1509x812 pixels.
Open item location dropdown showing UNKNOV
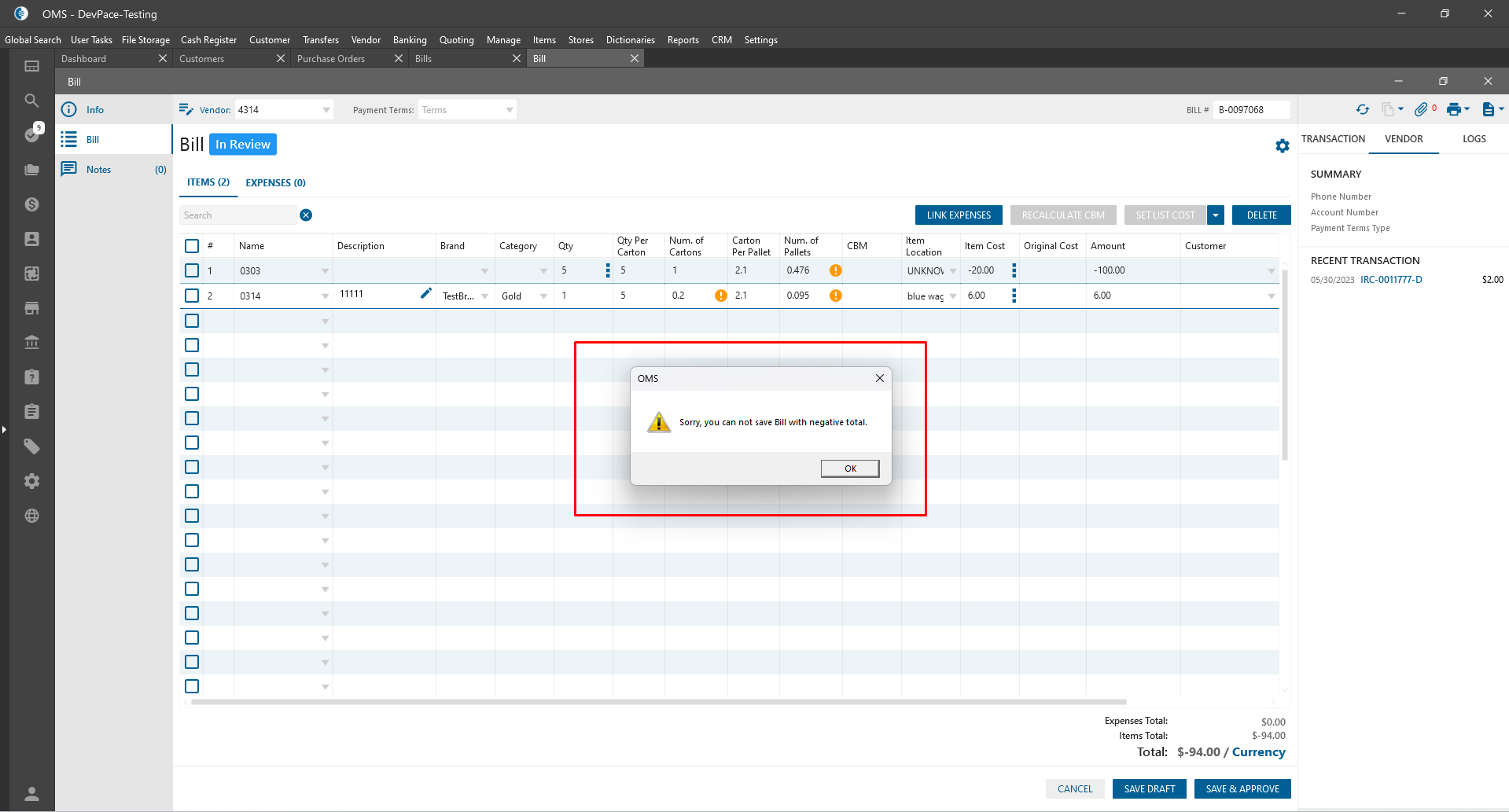point(952,271)
